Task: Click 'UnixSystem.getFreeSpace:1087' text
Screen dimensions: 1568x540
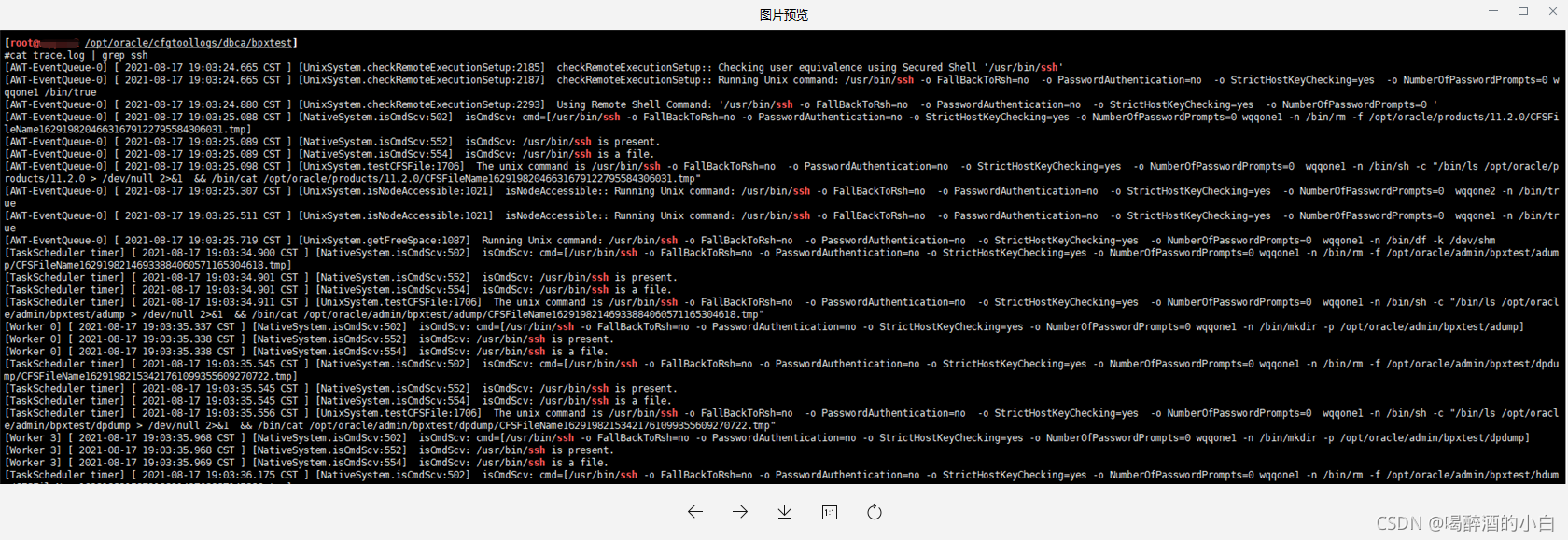Action: (385, 241)
